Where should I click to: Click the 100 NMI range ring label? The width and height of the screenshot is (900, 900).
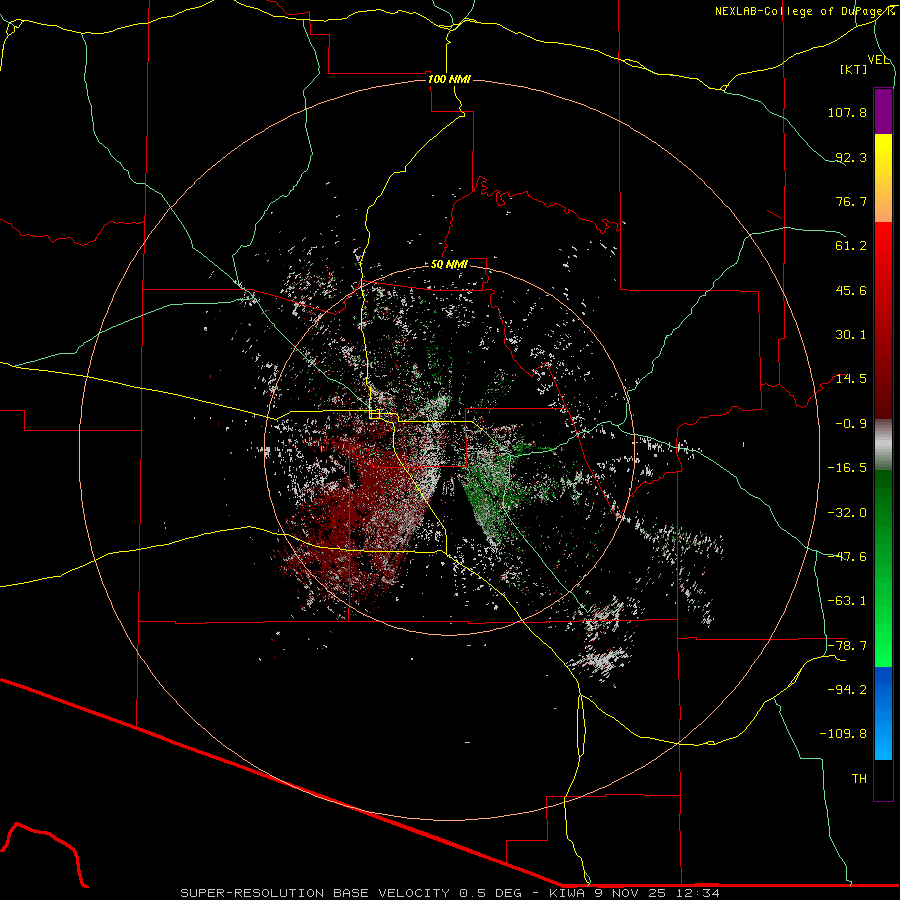[x=449, y=79]
